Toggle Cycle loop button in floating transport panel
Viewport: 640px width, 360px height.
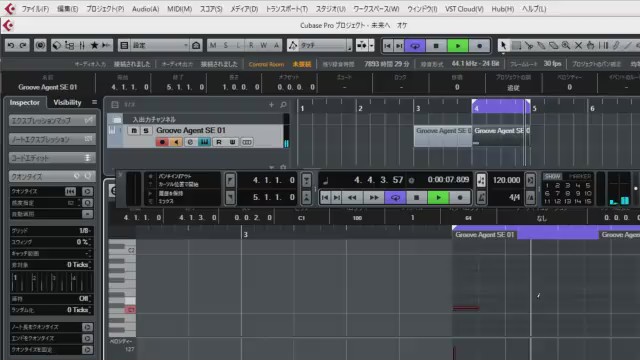coord(395,198)
